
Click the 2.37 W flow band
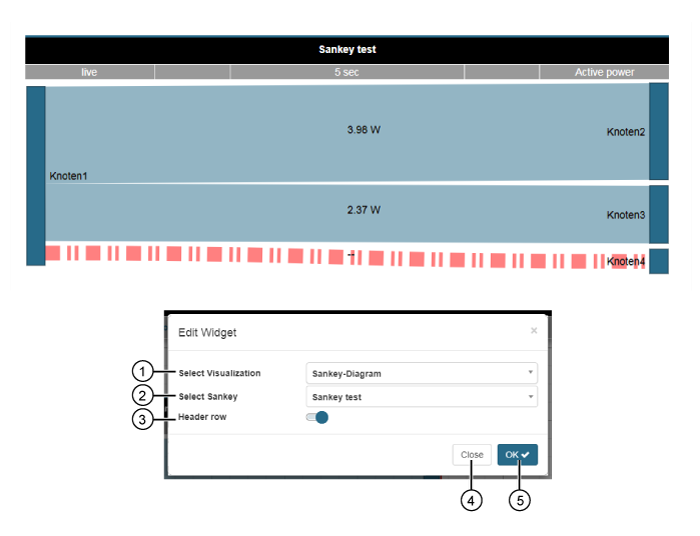[347, 212]
